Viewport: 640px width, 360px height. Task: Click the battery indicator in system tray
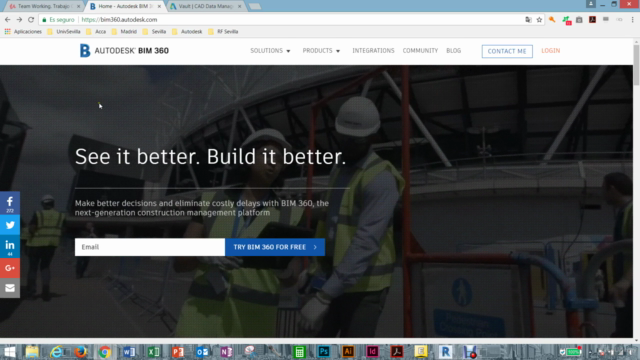[573, 352]
